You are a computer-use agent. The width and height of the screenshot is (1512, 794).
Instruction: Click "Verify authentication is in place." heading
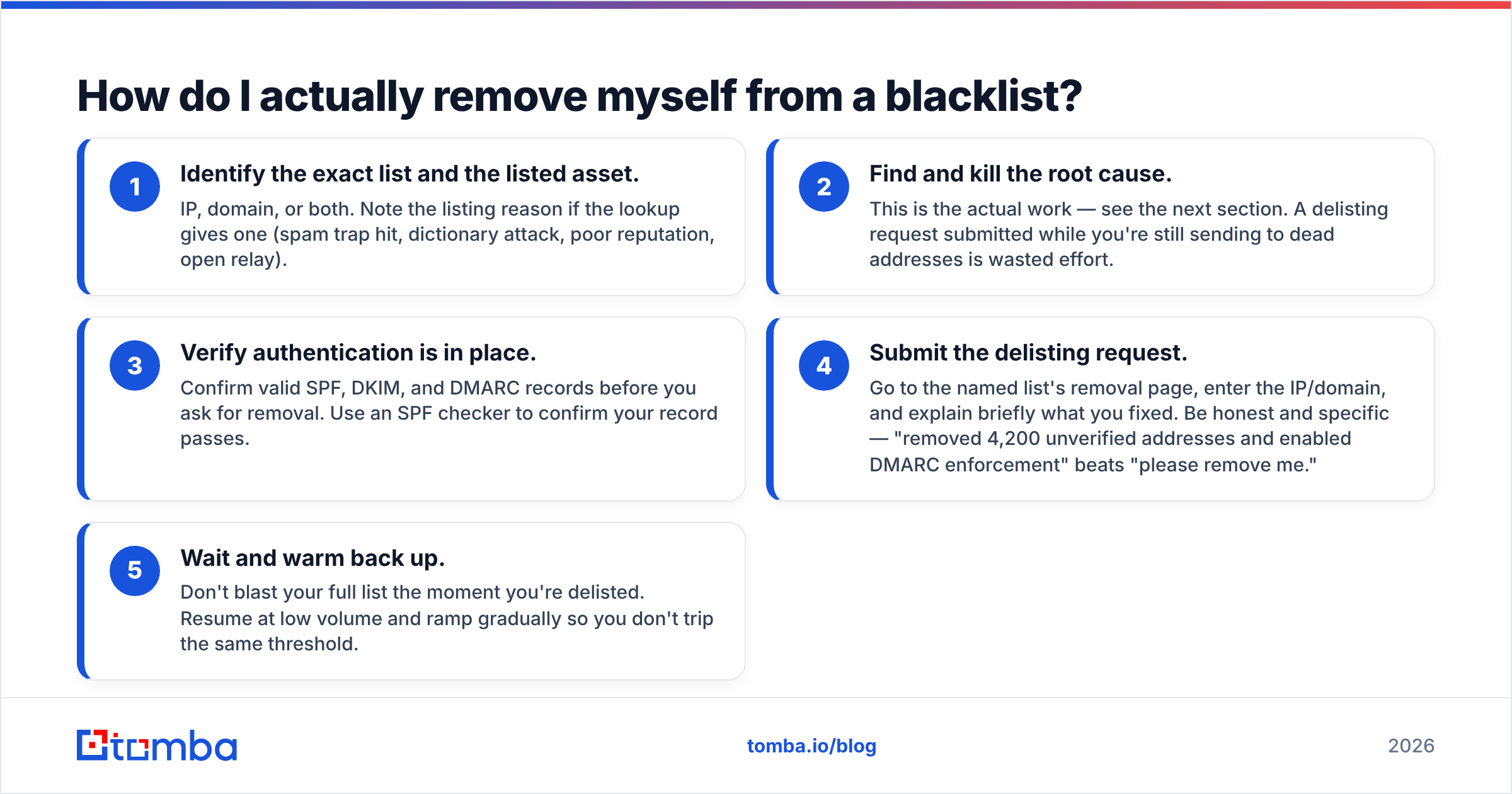click(x=358, y=353)
